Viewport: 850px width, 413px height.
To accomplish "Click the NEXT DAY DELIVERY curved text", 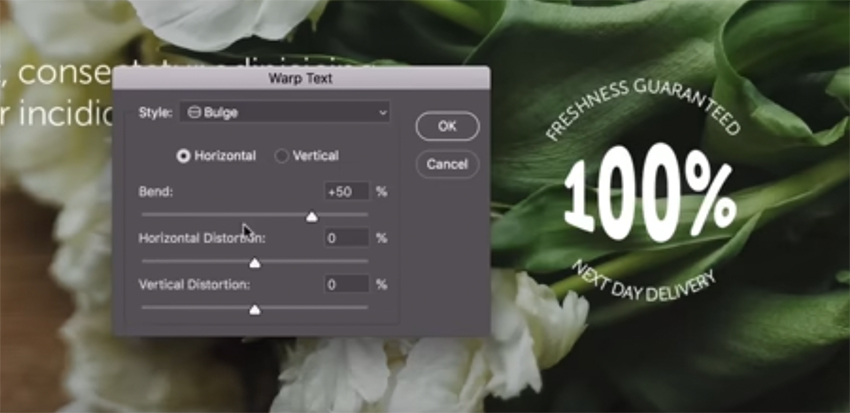I will click(645, 282).
